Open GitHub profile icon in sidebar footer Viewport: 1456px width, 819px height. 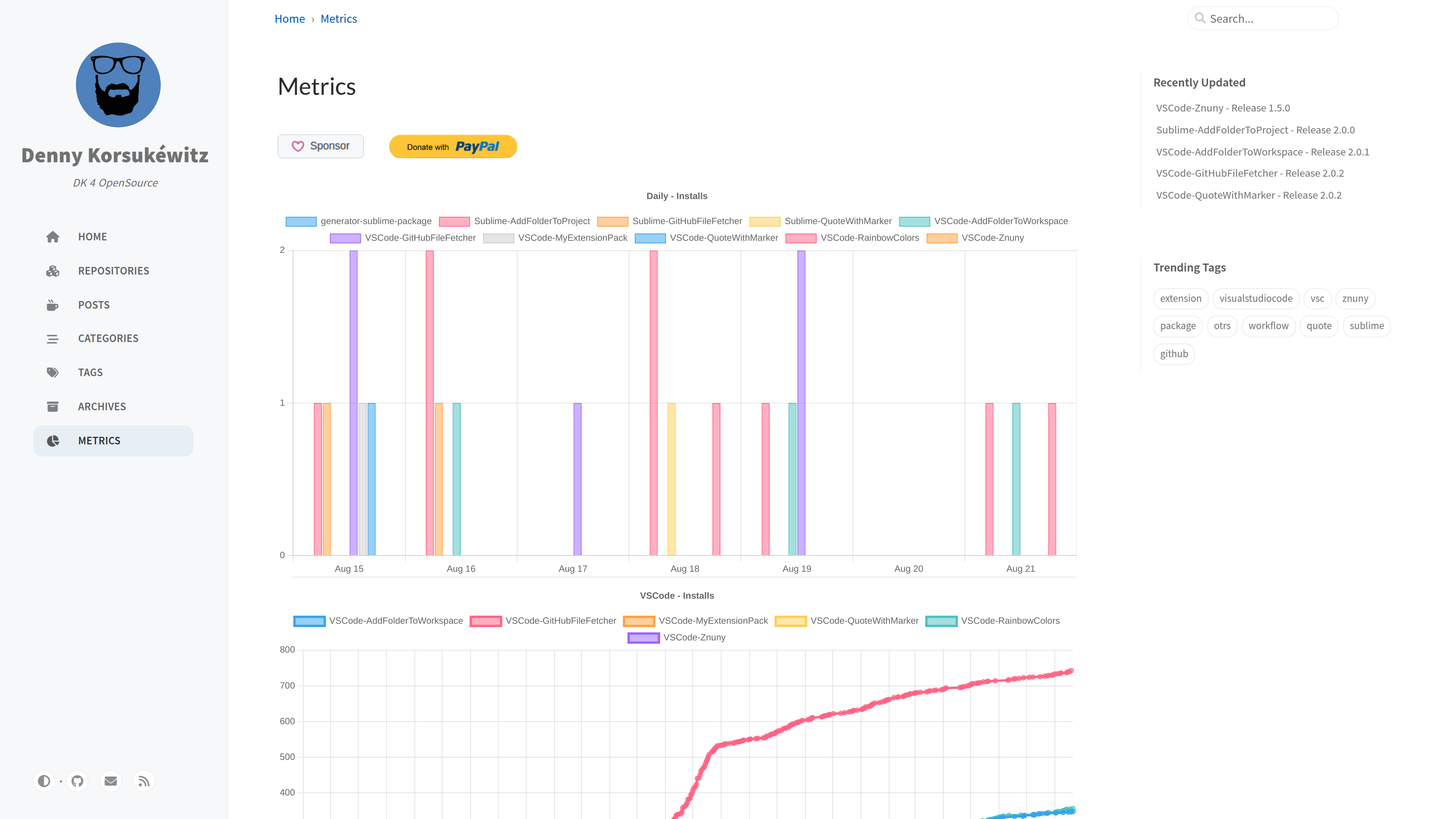click(77, 781)
